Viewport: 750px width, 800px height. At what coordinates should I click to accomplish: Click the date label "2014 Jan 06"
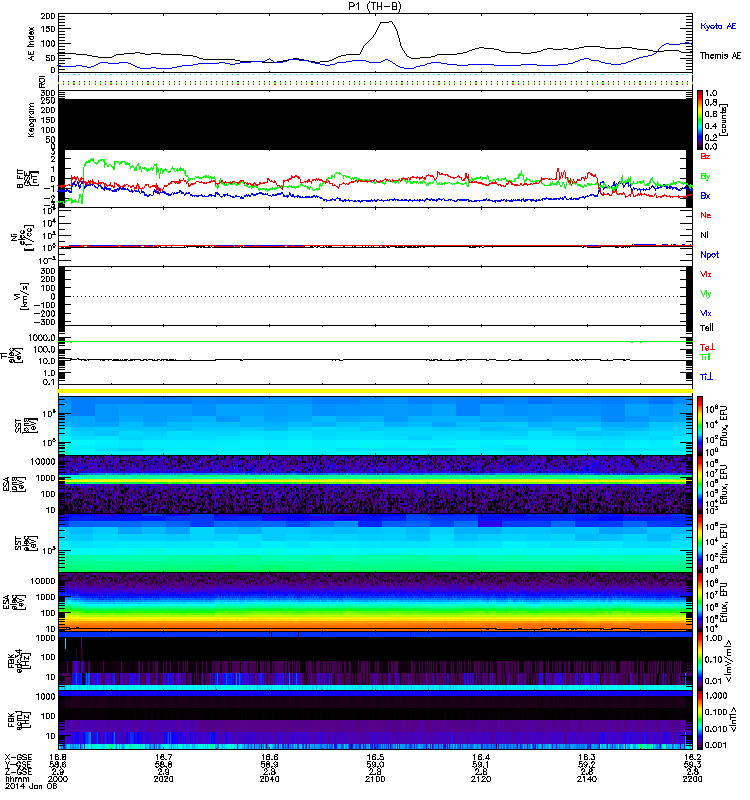[x=31, y=786]
